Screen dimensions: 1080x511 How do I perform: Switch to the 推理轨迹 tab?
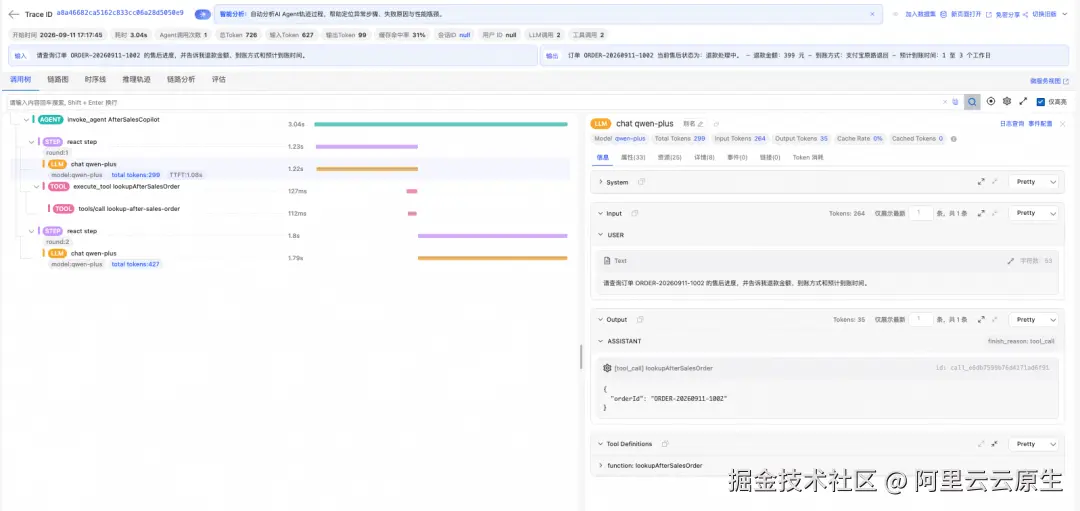point(136,79)
